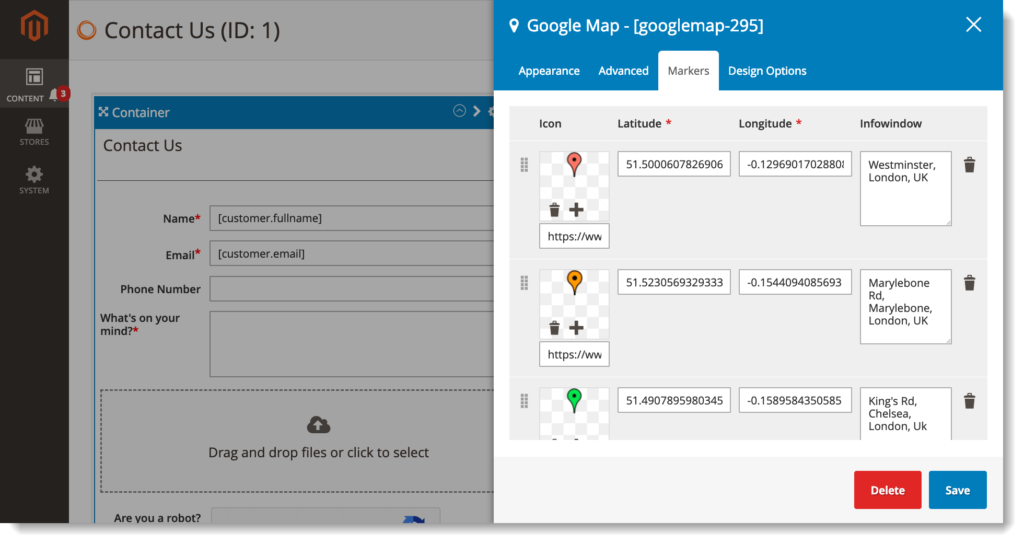Click 'Drag and drop files or click to select'
The width and height of the screenshot is (1024, 544).
click(318, 453)
